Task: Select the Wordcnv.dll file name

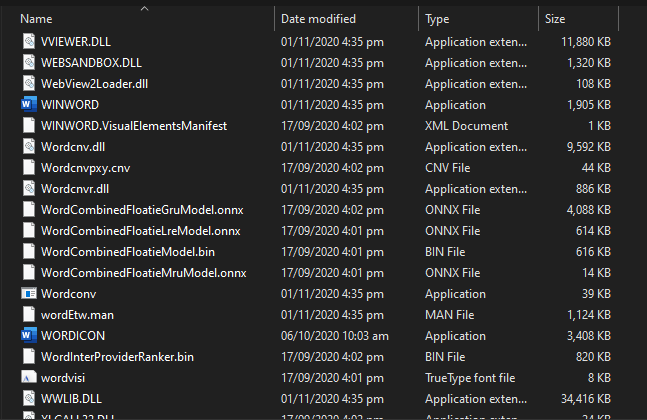Action: tap(73, 147)
